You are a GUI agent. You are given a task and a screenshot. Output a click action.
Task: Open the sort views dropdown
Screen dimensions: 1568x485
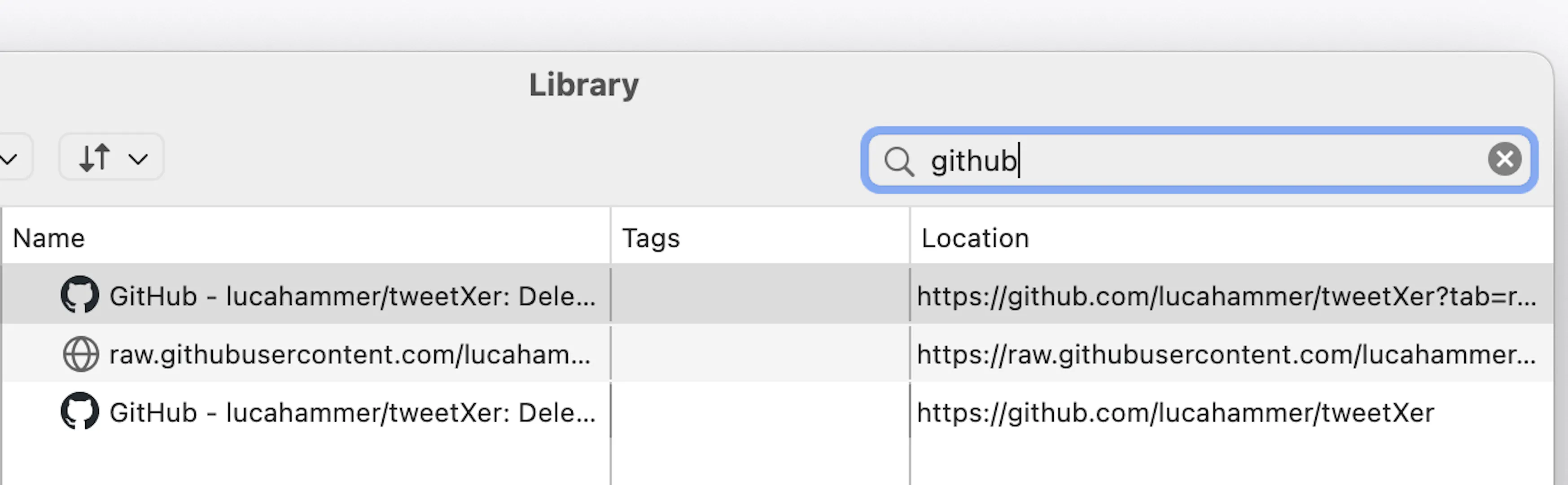(111, 158)
